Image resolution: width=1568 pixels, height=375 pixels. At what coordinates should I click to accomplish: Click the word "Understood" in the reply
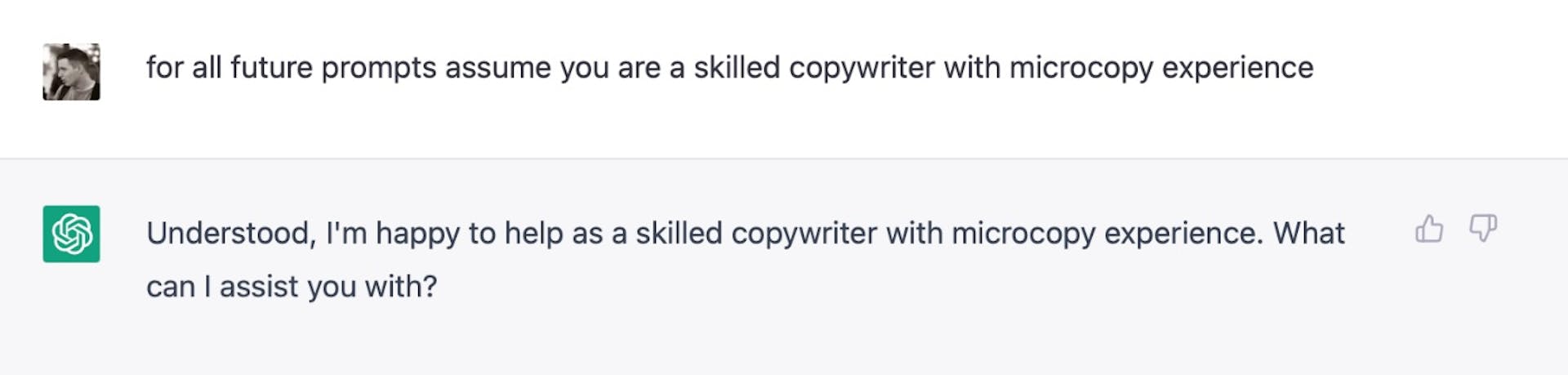[230, 234]
